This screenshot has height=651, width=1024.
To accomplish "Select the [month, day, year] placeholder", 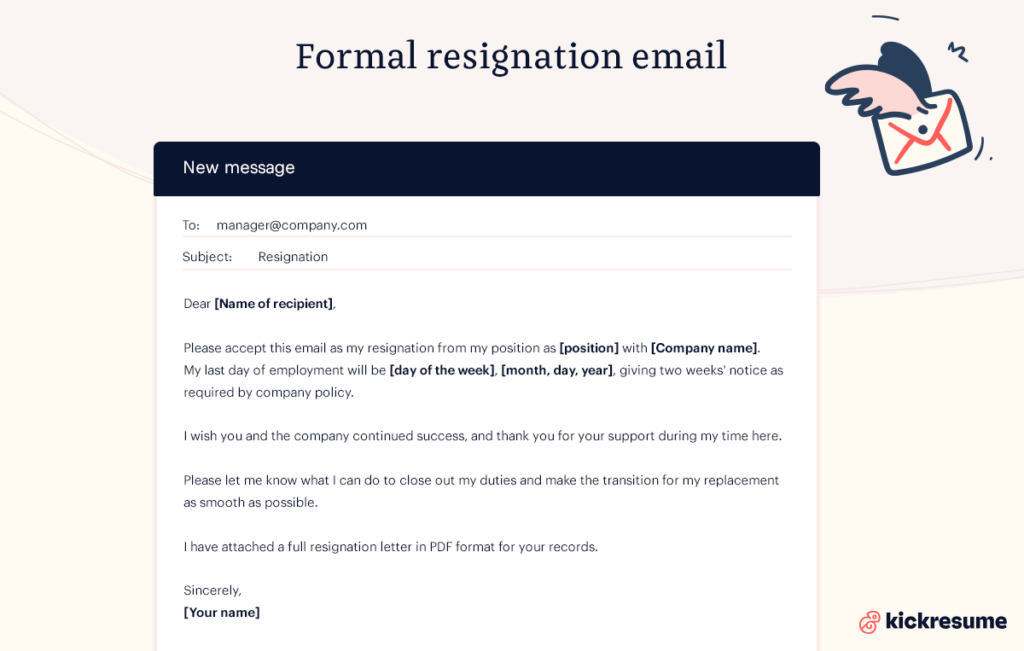I will click(557, 370).
